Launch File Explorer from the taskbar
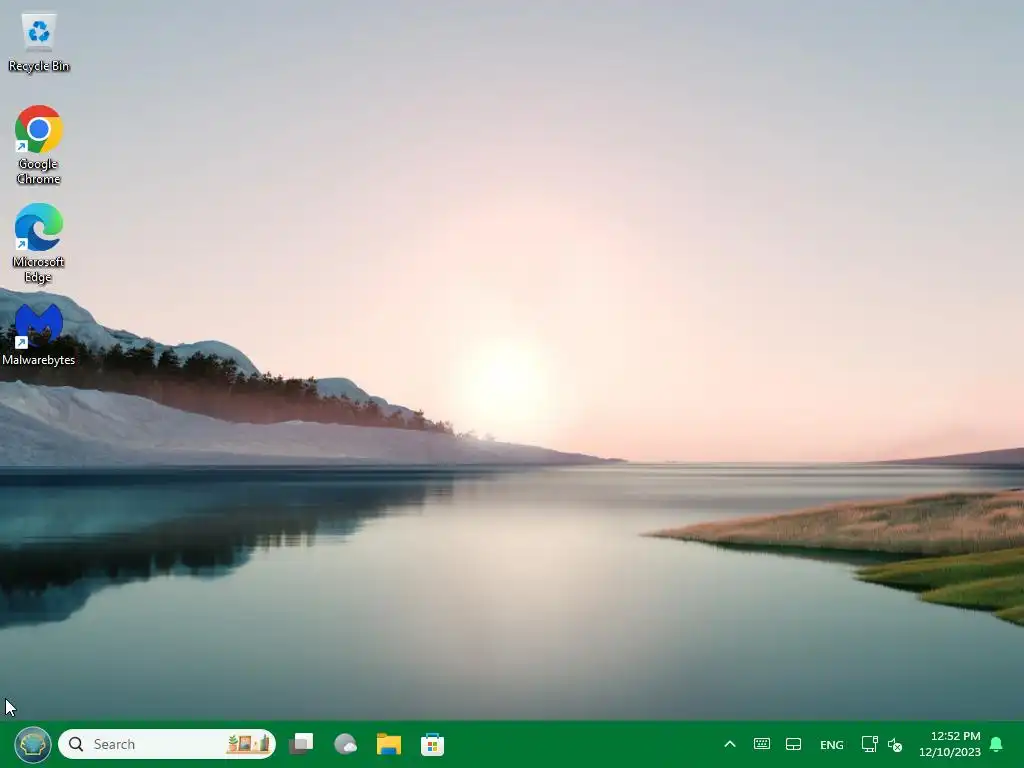Viewport: 1024px width, 768px height. tap(389, 744)
